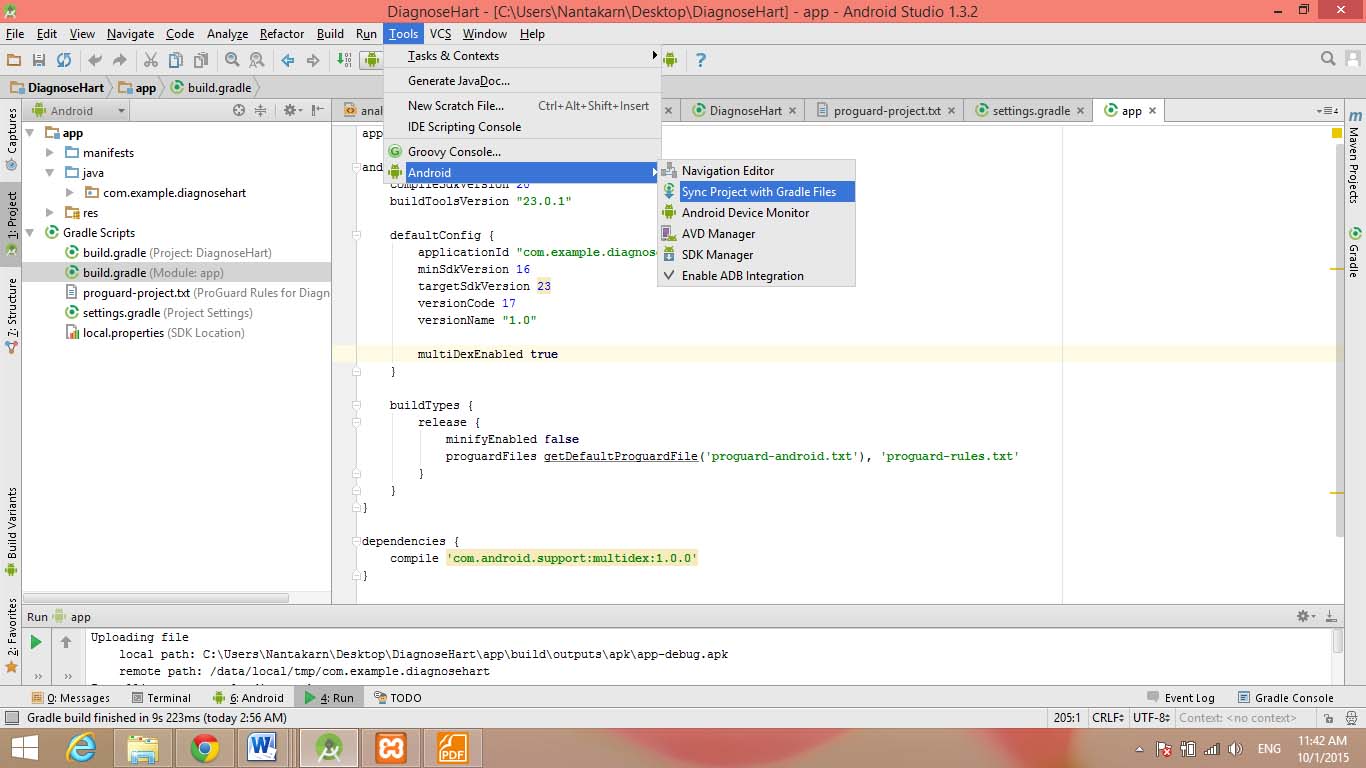Select Generate JavaDoc menu item
The height and width of the screenshot is (768, 1366).
tap(522, 81)
